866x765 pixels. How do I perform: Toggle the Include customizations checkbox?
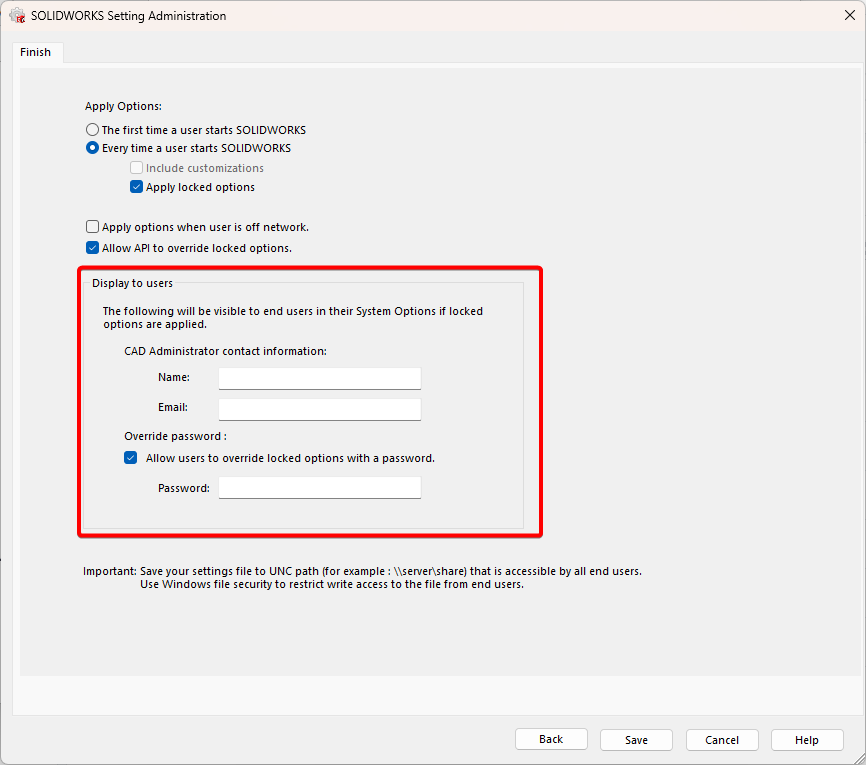136,168
